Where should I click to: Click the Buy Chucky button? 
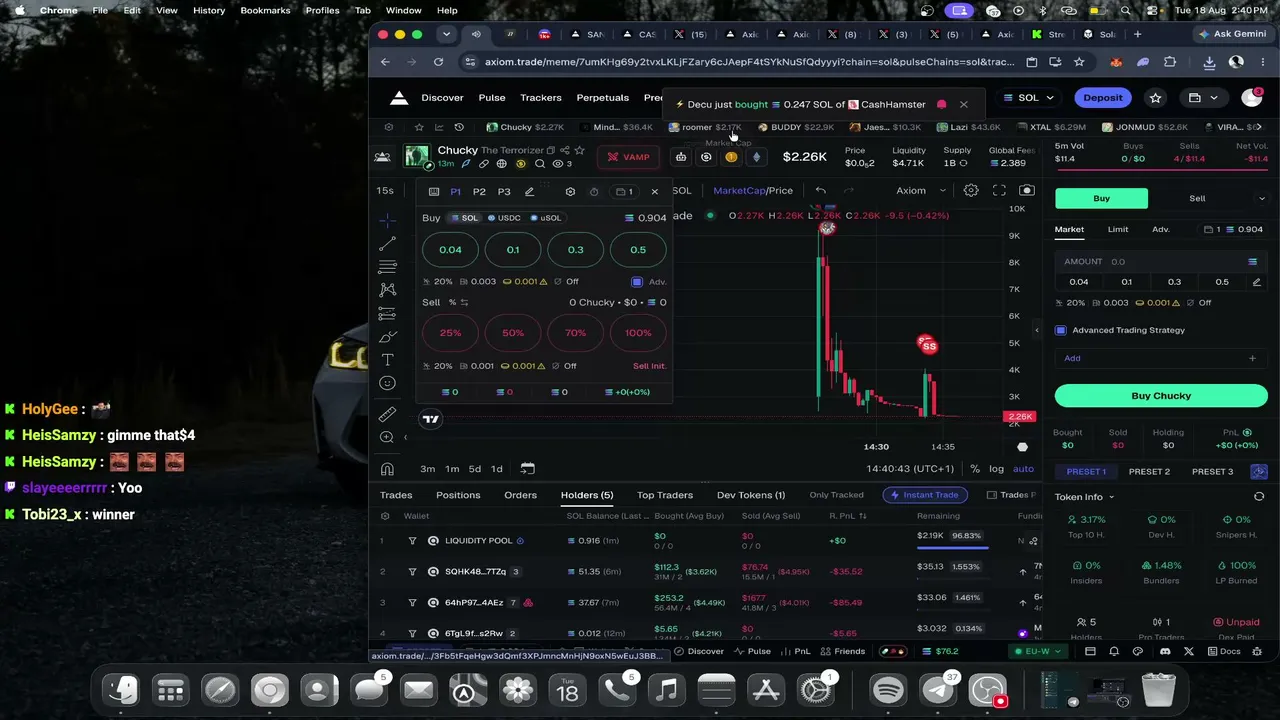[1161, 396]
